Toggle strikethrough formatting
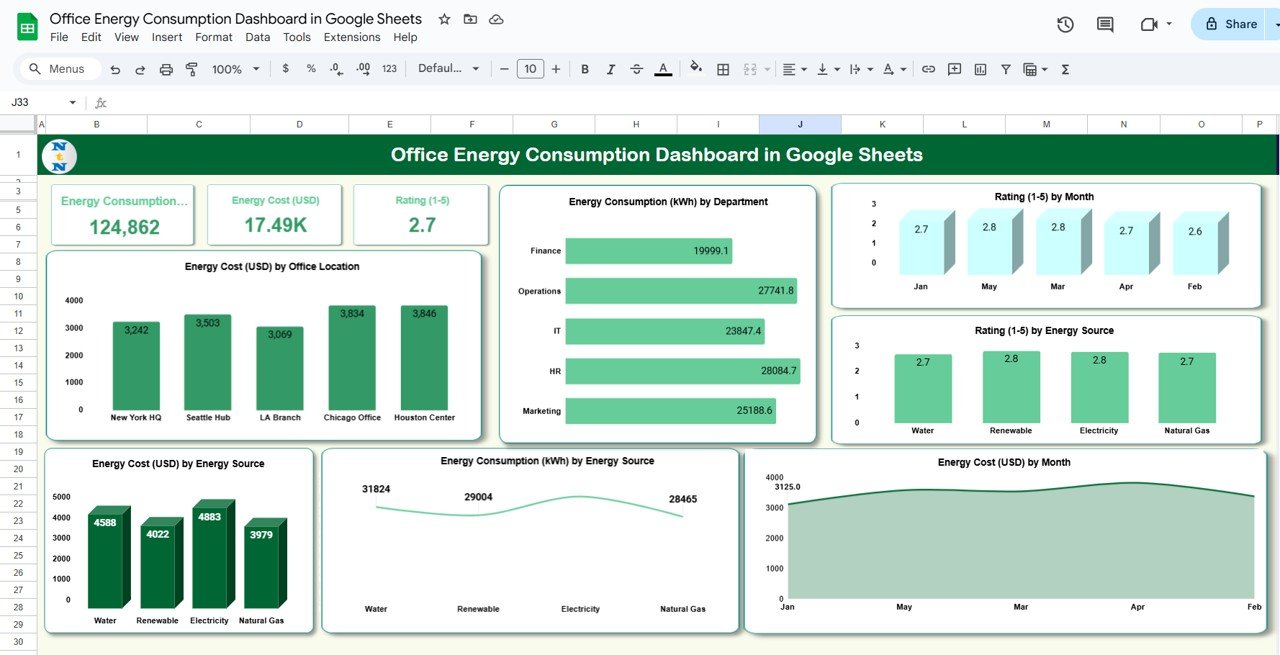The width and height of the screenshot is (1280, 655). click(637, 69)
